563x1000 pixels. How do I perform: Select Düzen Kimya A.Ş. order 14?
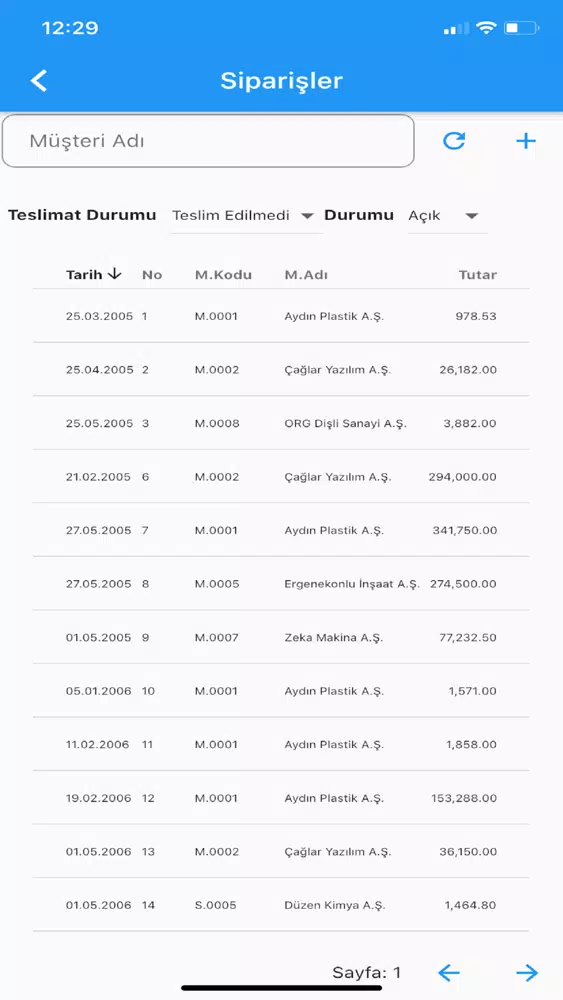tap(281, 905)
